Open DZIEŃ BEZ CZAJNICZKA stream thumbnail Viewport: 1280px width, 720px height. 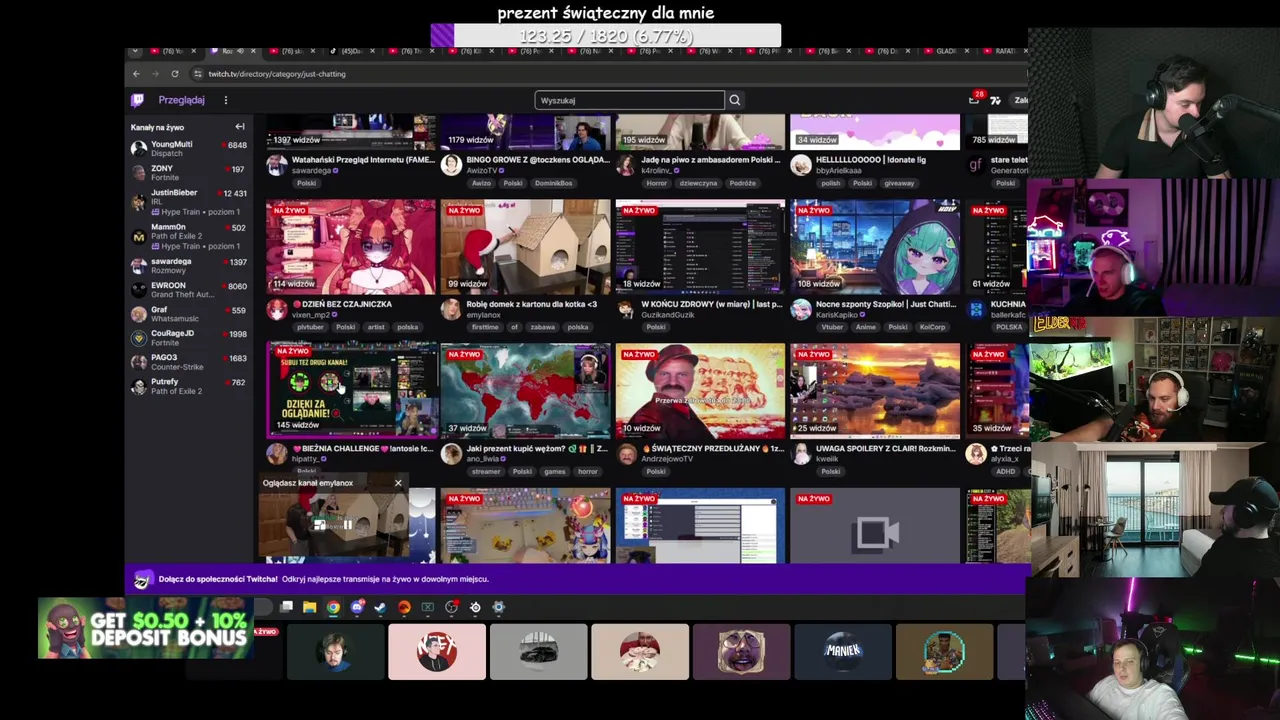point(351,247)
